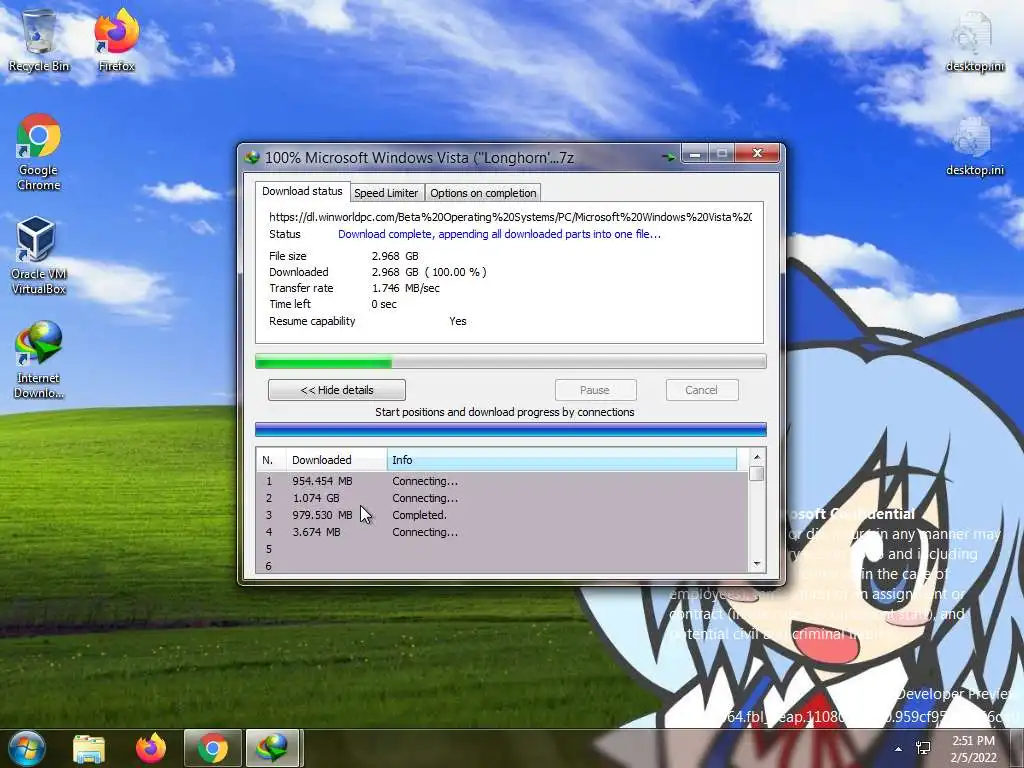Click the Hide details button
The width and height of the screenshot is (1024, 768).
pos(337,390)
